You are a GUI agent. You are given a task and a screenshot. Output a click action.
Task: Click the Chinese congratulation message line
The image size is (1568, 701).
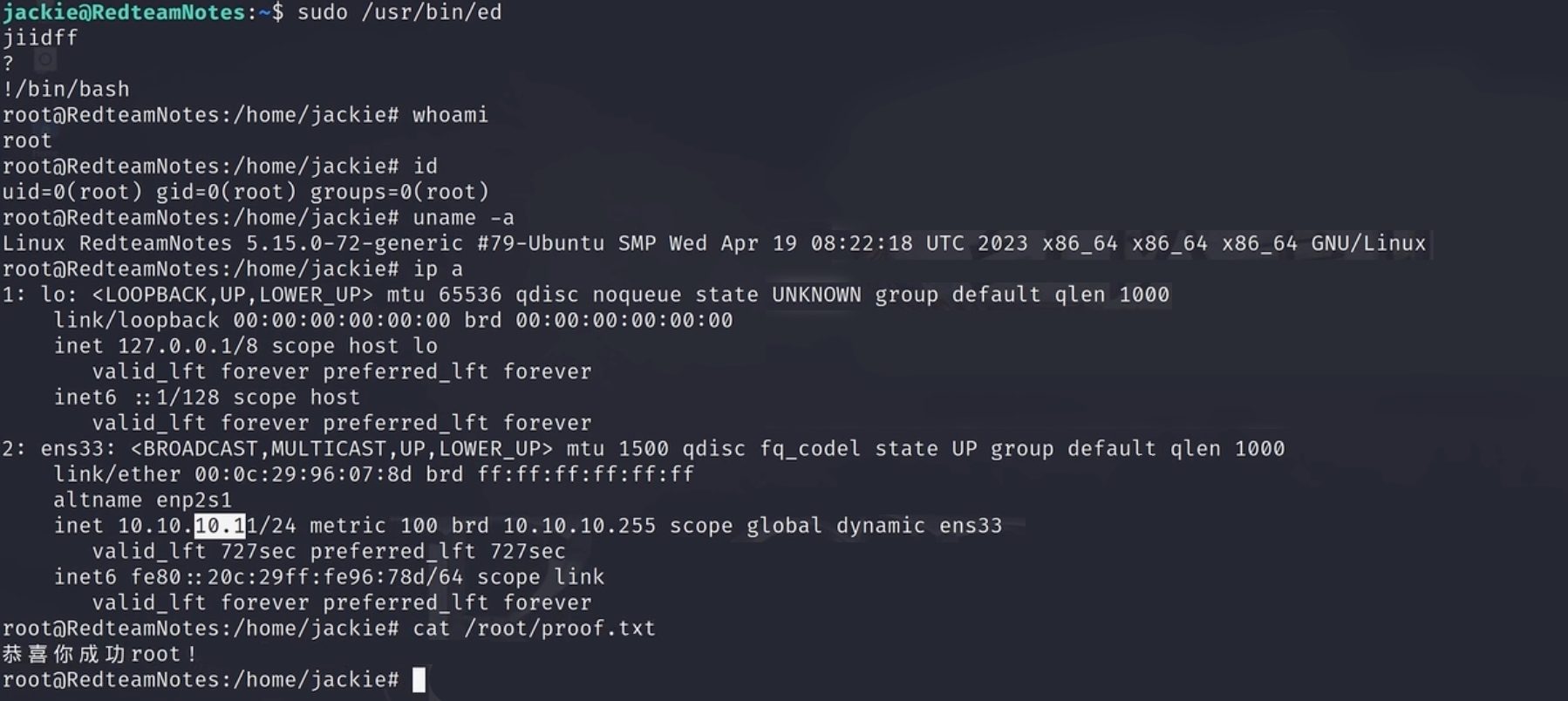[x=99, y=654]
